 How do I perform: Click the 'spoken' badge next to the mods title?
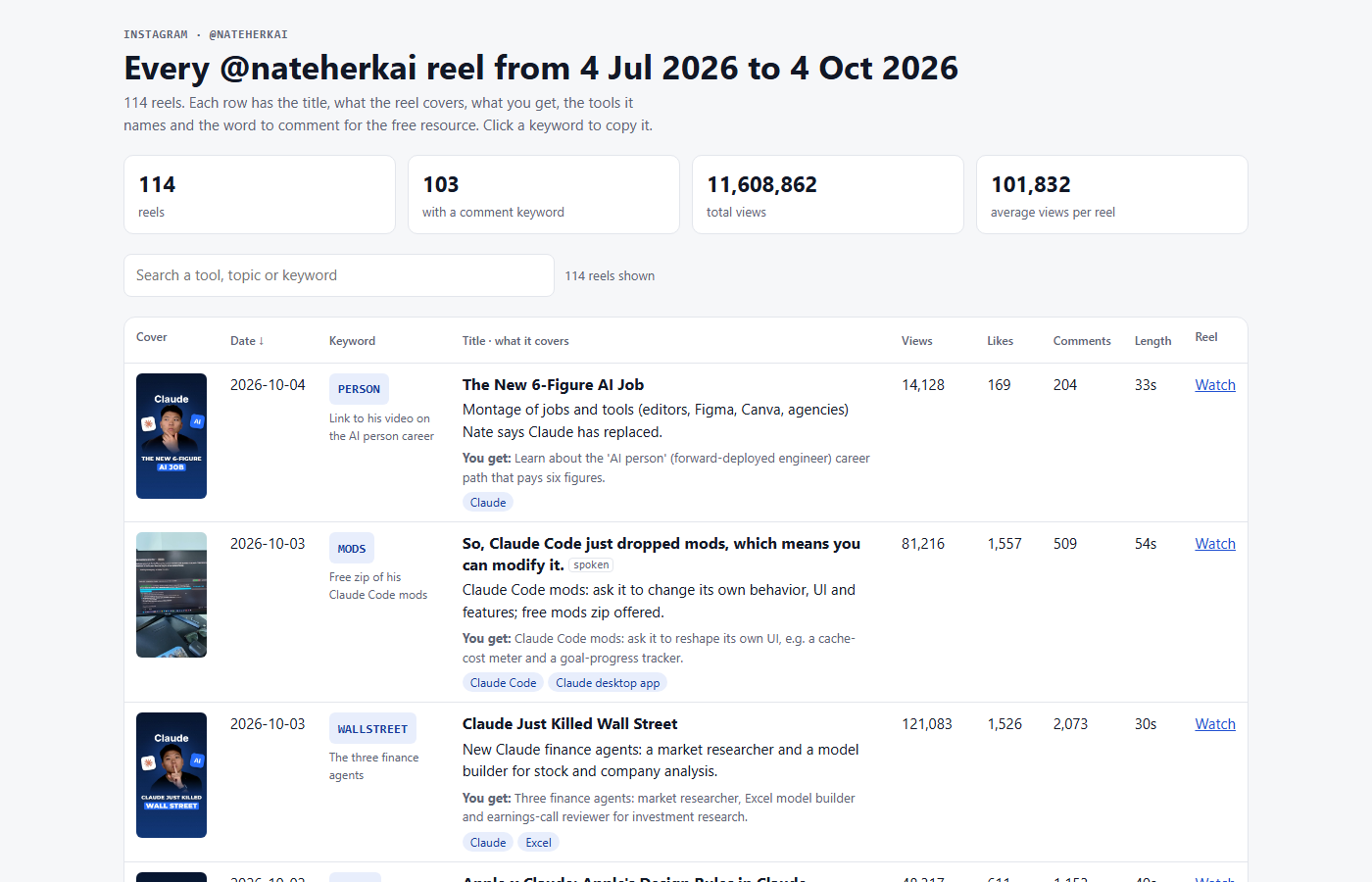591,565
